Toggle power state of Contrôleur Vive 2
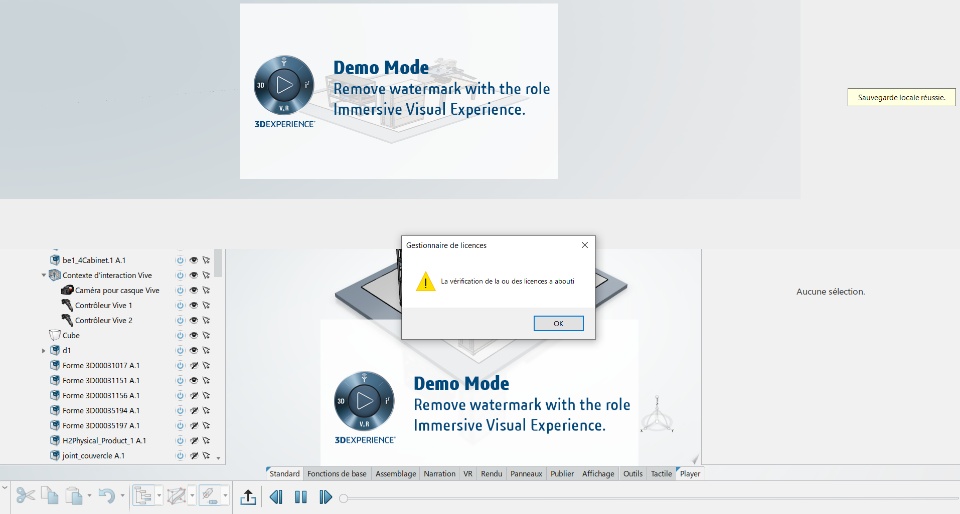 click(x=180, y=320)
